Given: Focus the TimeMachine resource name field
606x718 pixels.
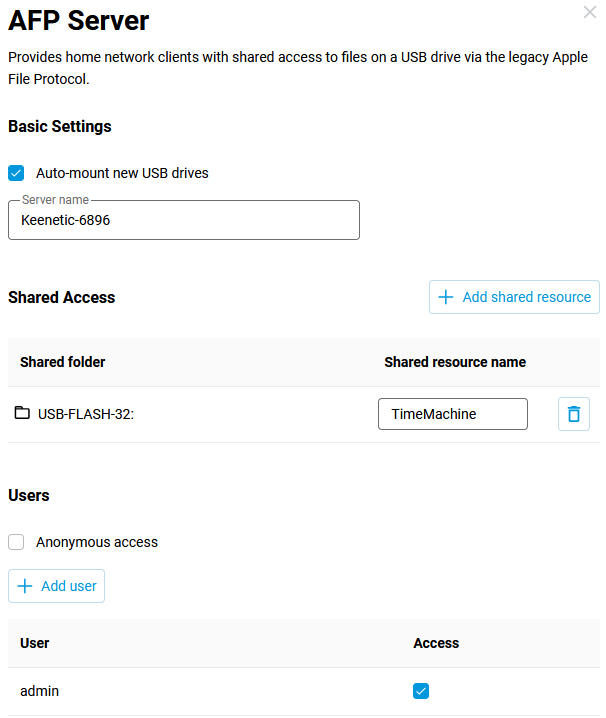Looking at the screenshot, I should coord(452,414).
